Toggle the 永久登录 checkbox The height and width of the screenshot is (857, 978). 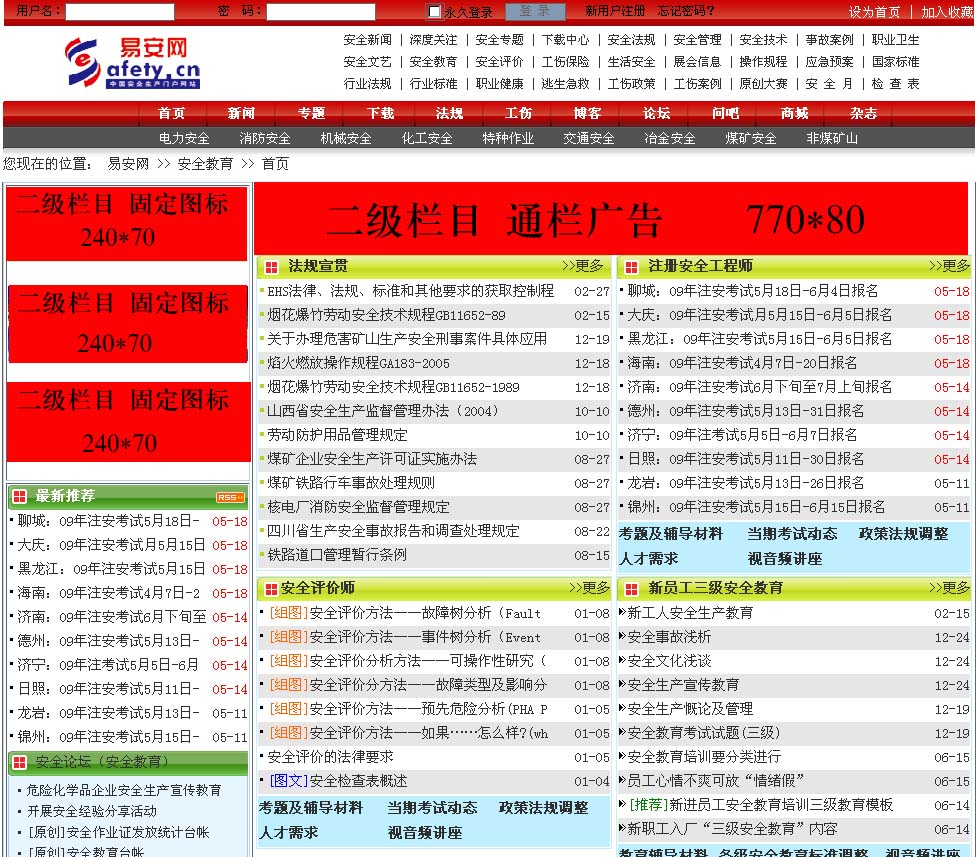click(434, 11)
